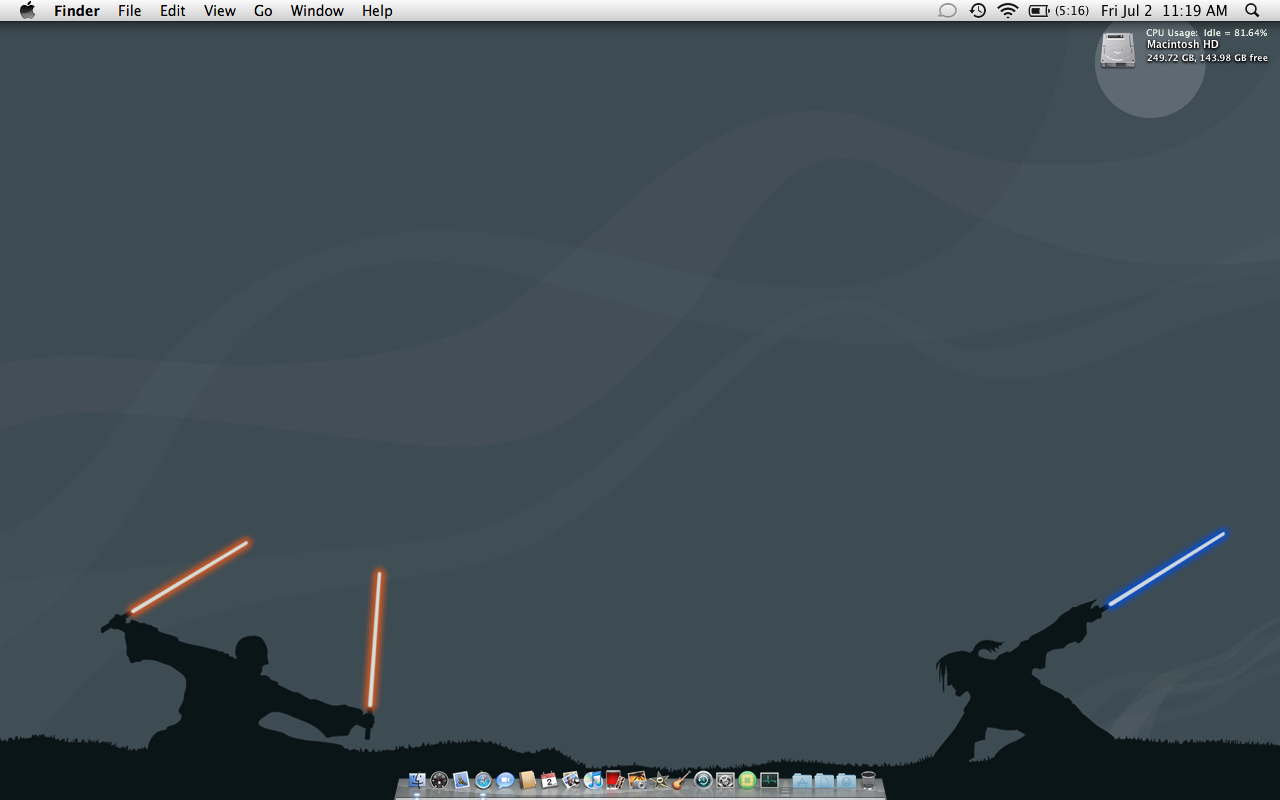Click the CPU Usage Idle readout
This screenshot has height=800, width=1280.
(x=1206, y=33)
